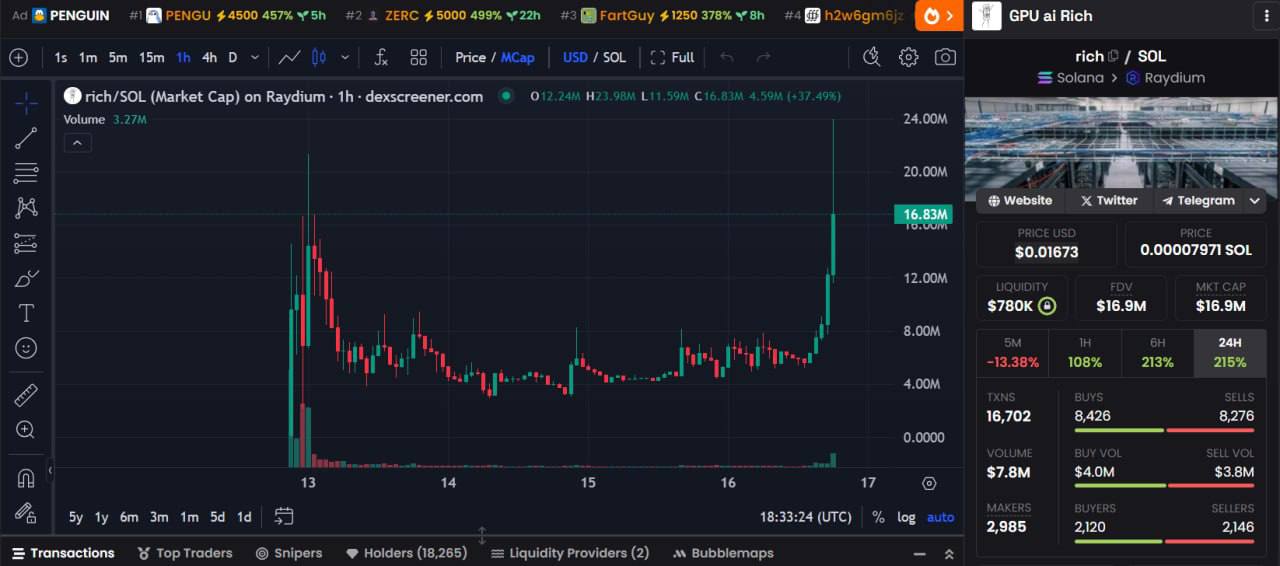
Task: Switch to the Snipers tab
Action: click(289, 553)
